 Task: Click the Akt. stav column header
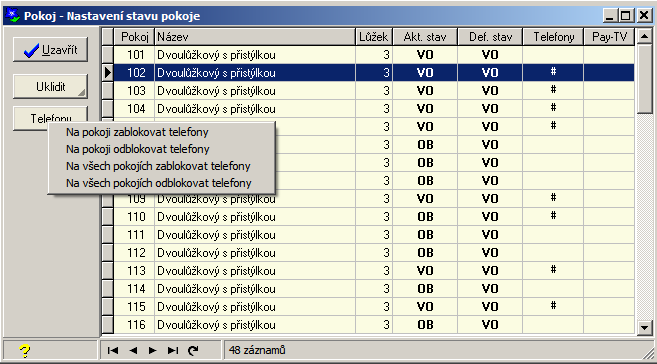click(x=425, y=37)
